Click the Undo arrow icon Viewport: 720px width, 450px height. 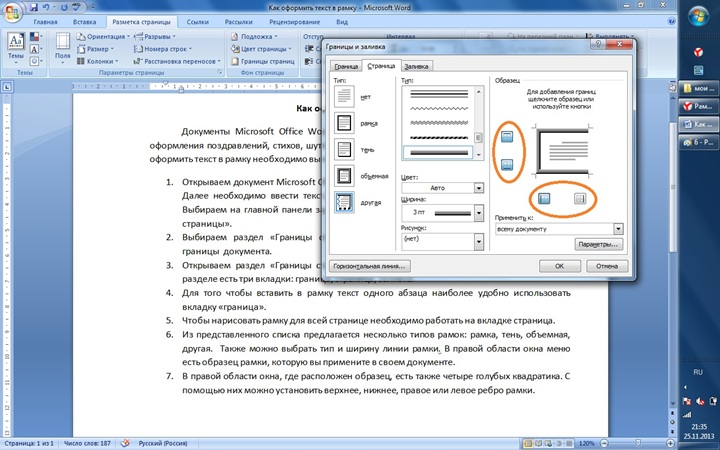46,7
